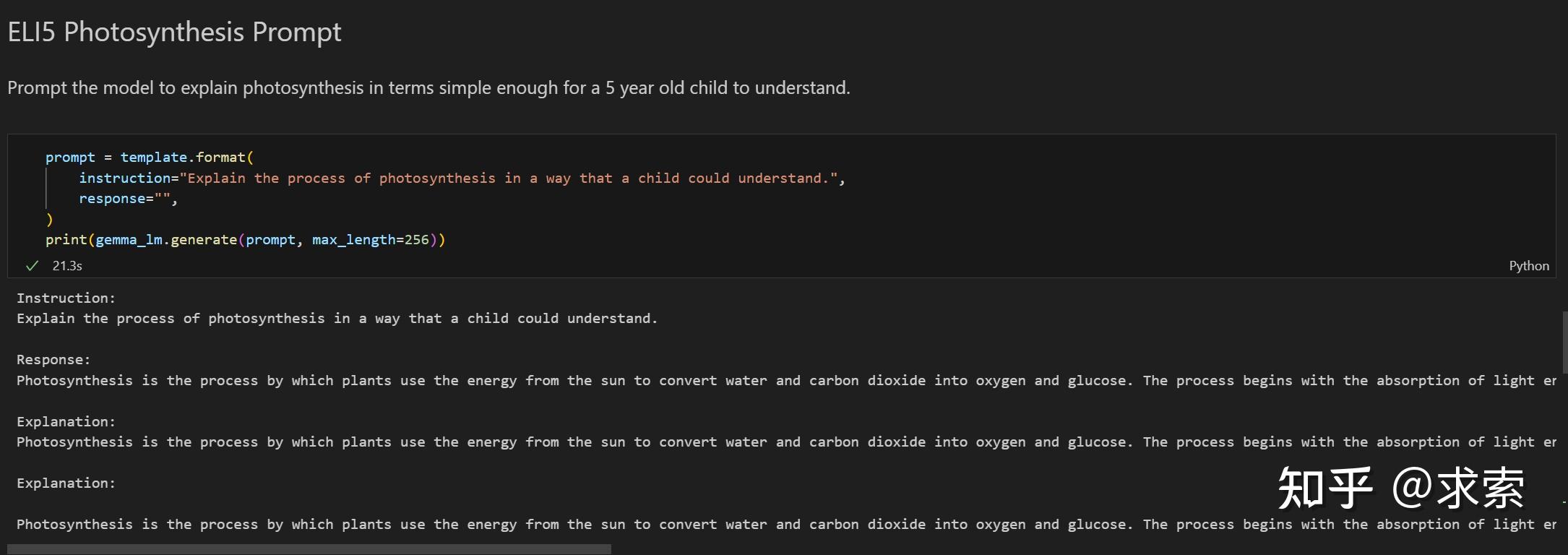The image size is (1568, 555).
Task: Place cursor on prompt = template.format( line
Action: [150, 158]
